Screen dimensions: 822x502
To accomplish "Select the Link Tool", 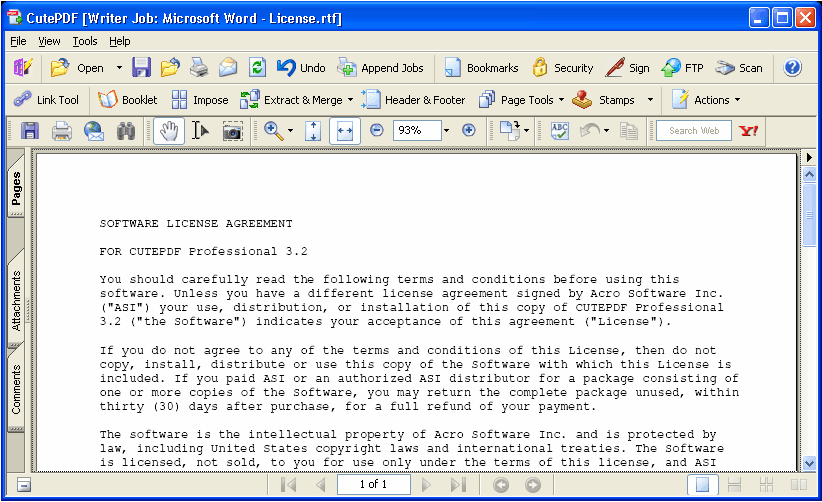I will tap(46, 100).
